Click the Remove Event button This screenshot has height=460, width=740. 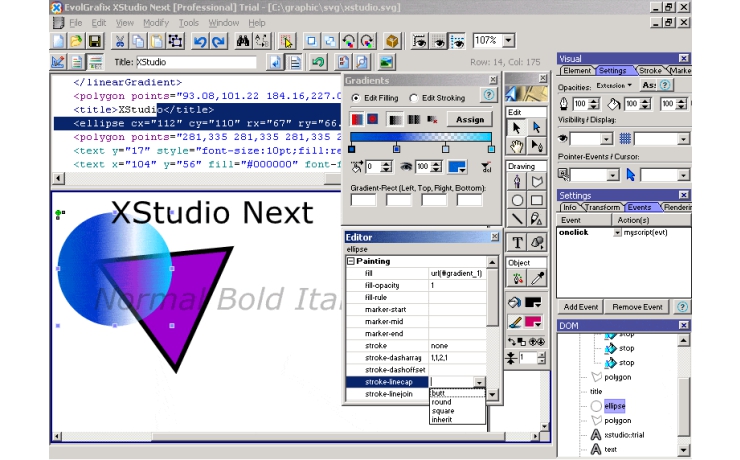(637, 307)
